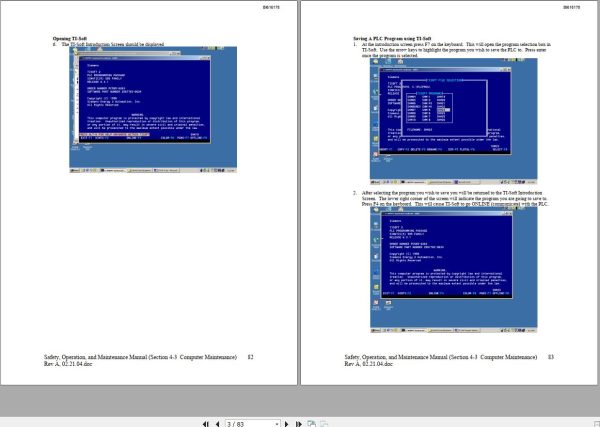Click the 'Saving A PLC Program using TI-Soft' heading
600x427 pixels.
coord(392,39)
